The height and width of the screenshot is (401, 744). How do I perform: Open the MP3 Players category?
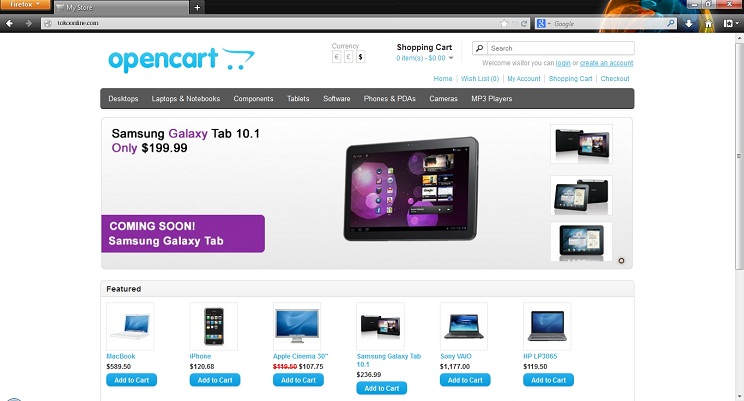tap(492, 99)
